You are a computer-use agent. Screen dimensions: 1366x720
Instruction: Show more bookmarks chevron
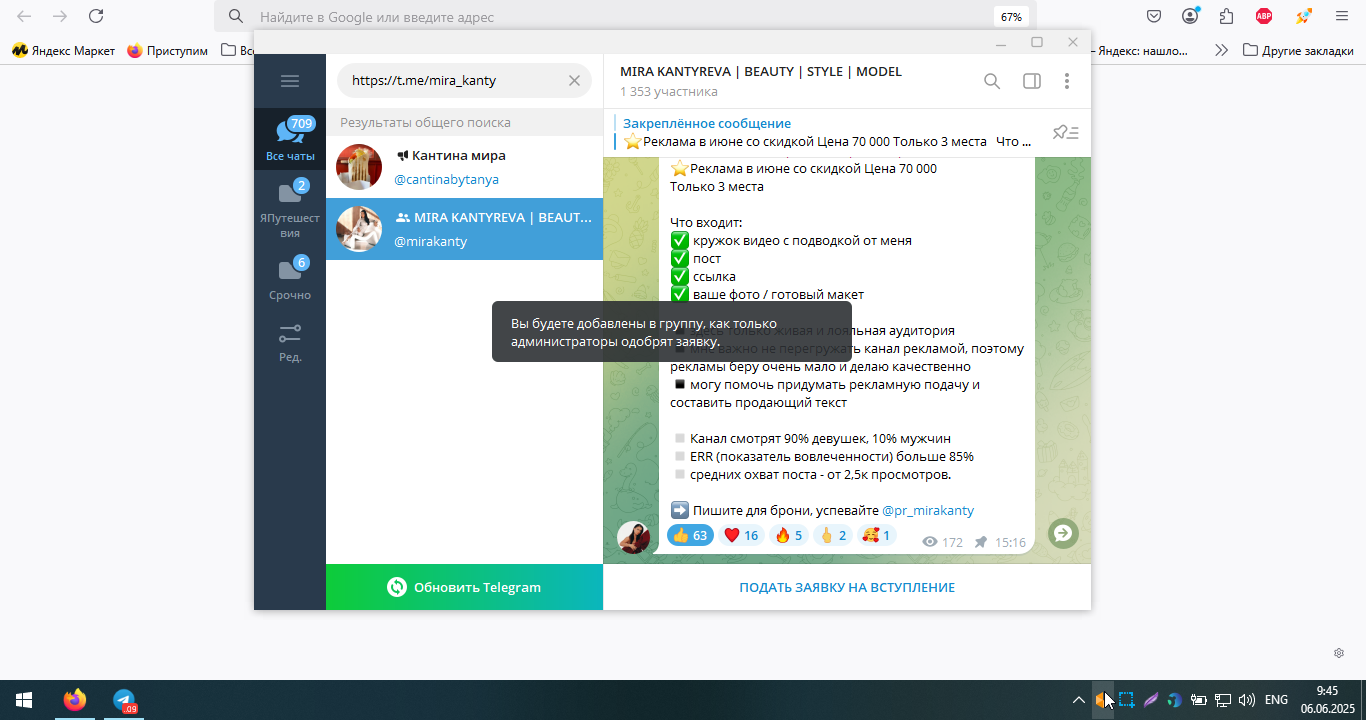click(x=1221, y=50)
